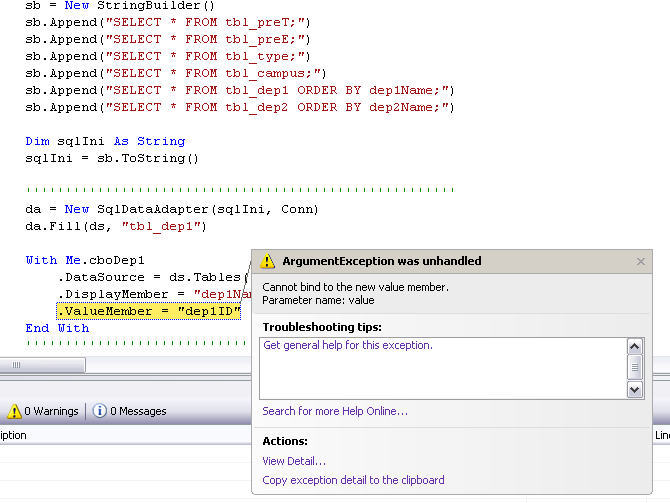Viewport: 670px width, 503px height.
Task: Click the yellow warning triangle beside Warnings
Action: point(14,411)
